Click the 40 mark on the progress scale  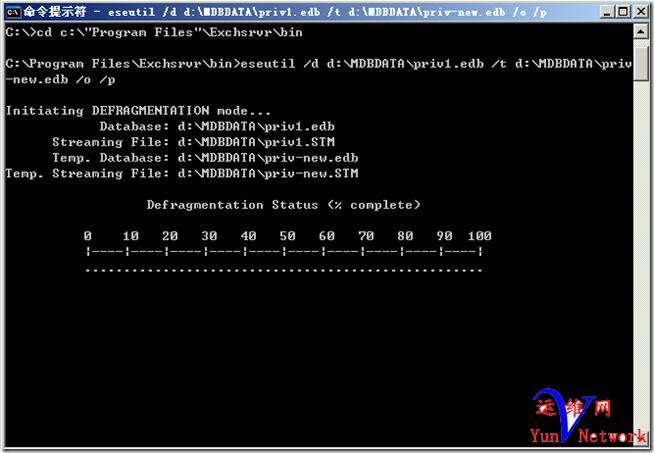click(248, 236)
